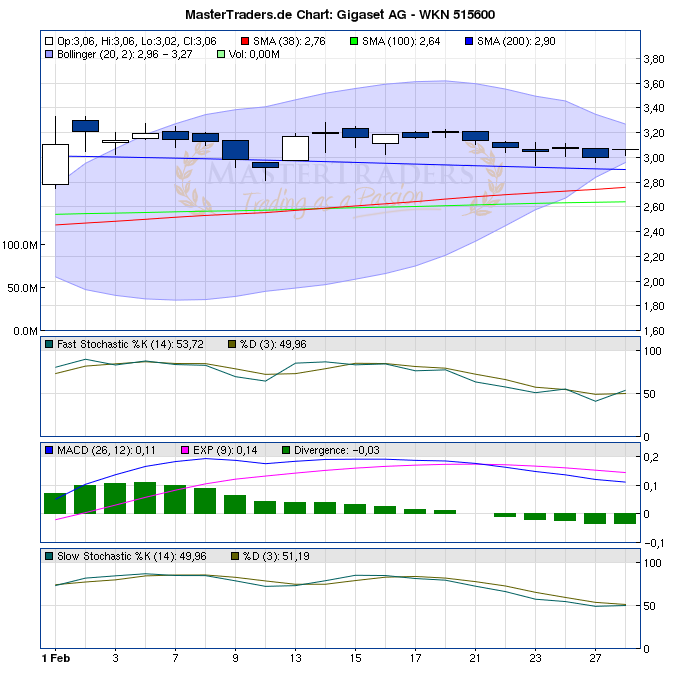
Task: Click the teal Fast Stochastic %K swatch
Action: pos(49,344)
